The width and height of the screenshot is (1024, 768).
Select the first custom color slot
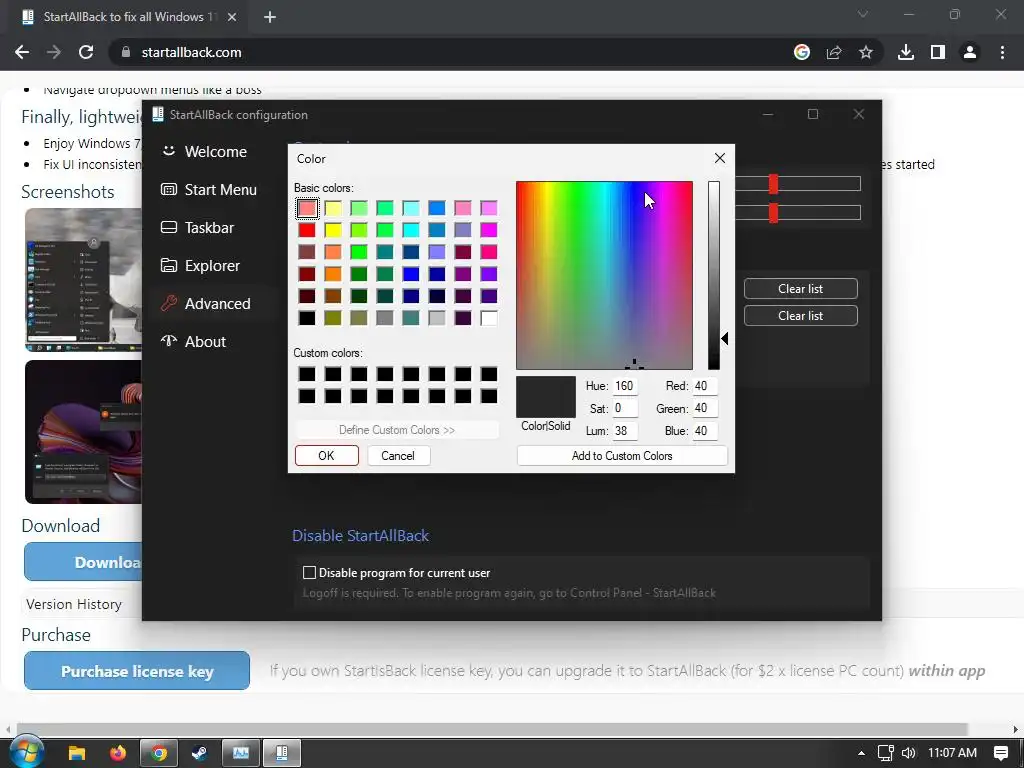coord(307,374)
